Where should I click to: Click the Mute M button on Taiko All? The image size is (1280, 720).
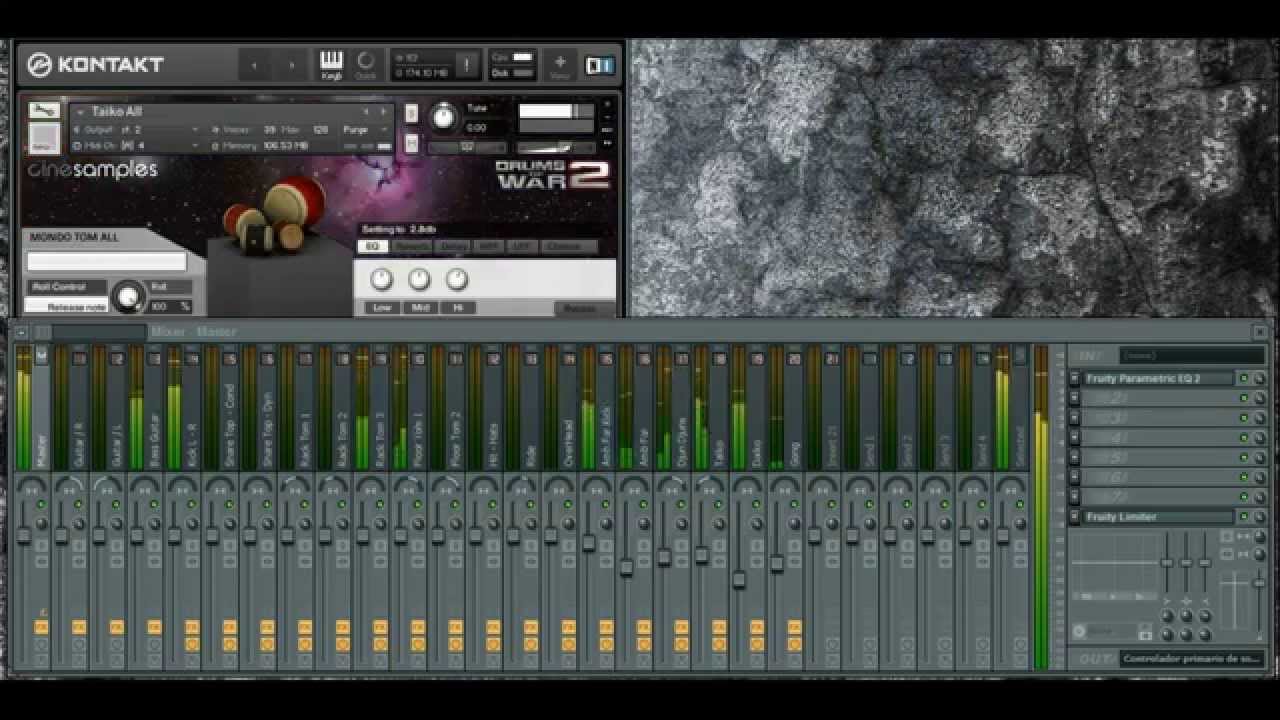point(411,144)
